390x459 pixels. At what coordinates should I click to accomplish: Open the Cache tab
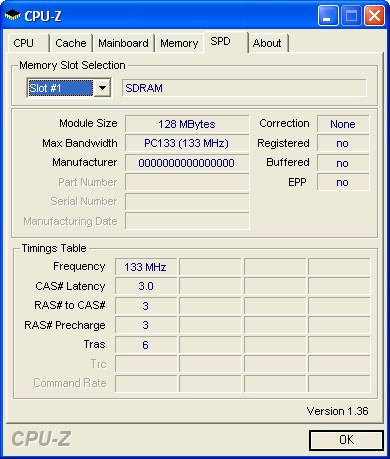[x=71, y=43]
